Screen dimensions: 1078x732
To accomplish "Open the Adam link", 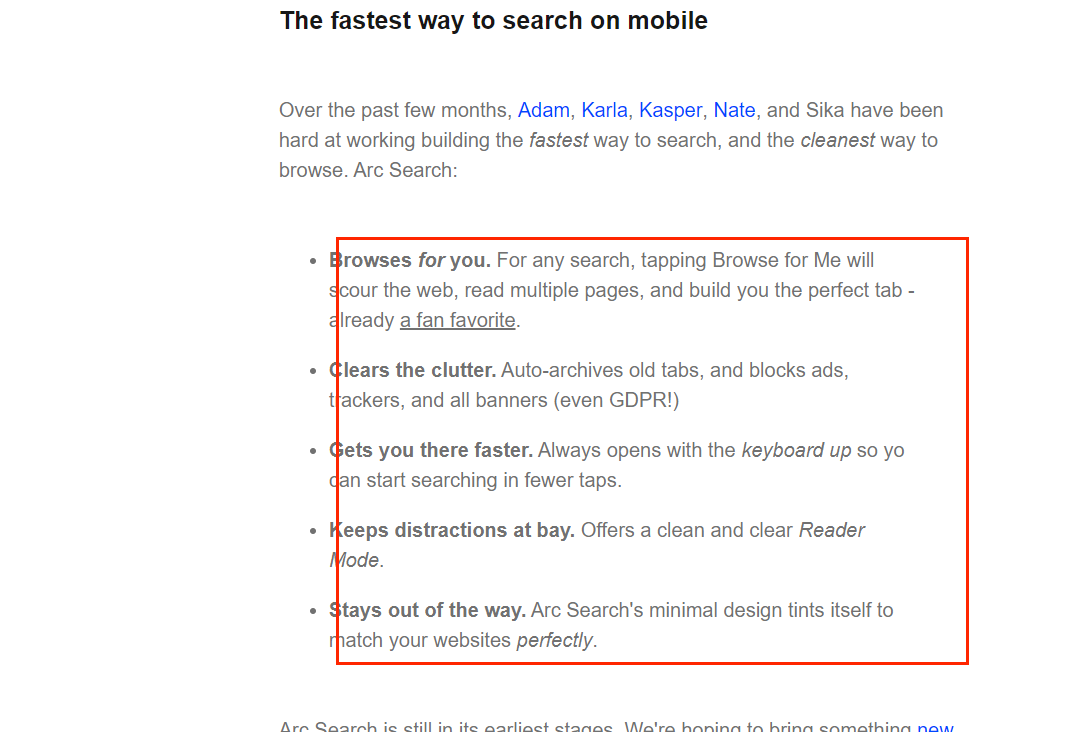I will click(x=543, y=111).
